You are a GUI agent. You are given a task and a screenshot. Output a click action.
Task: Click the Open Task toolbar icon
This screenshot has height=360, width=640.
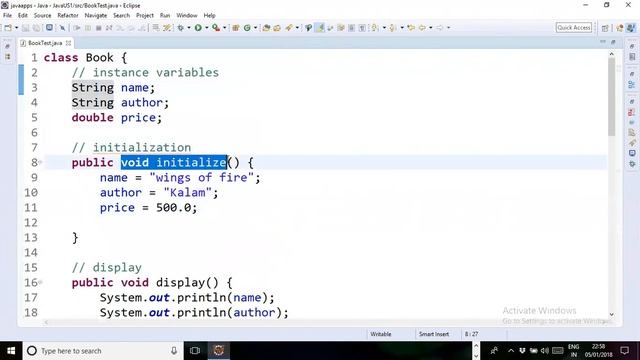click(x=277, y=28)
